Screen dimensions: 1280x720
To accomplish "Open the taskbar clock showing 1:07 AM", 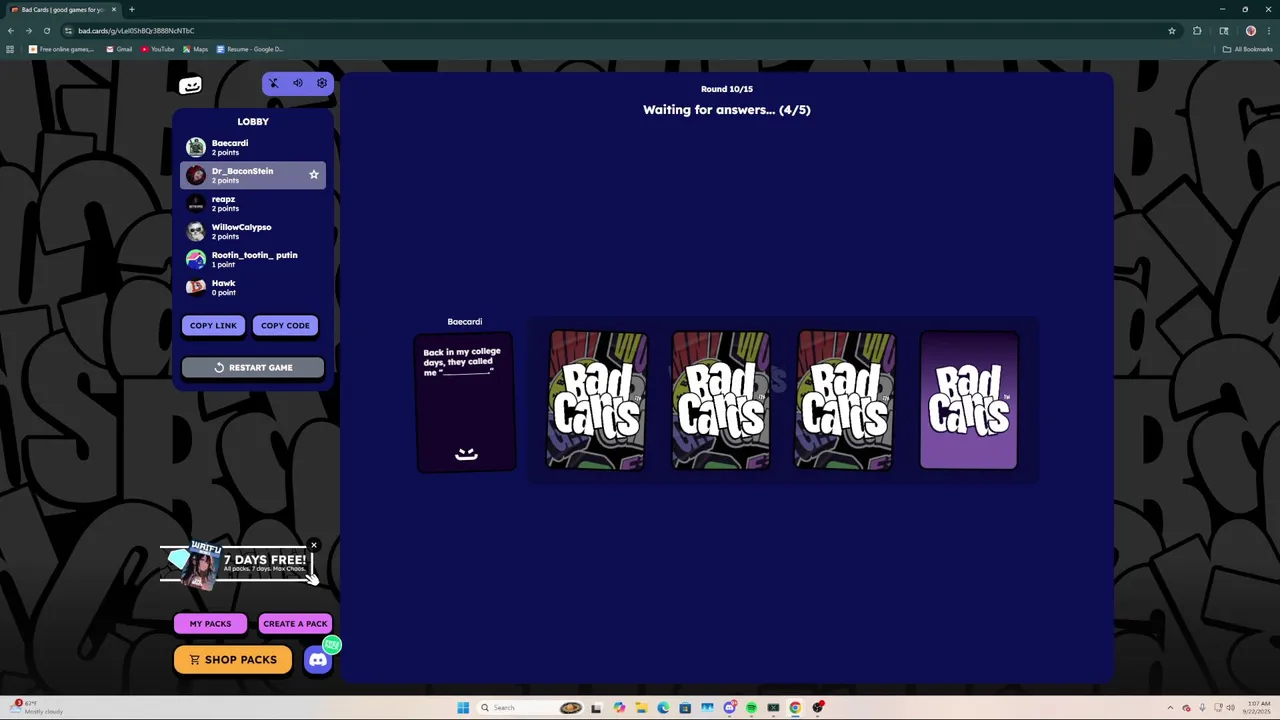I will (1258, 708).
